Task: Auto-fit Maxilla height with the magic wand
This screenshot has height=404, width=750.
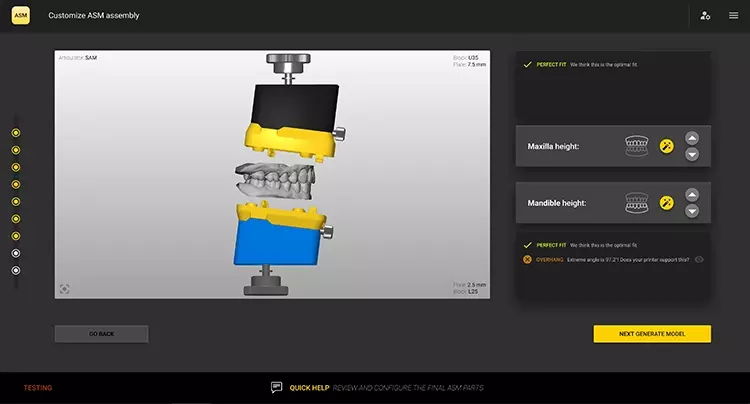Action: tap(666, 146)
